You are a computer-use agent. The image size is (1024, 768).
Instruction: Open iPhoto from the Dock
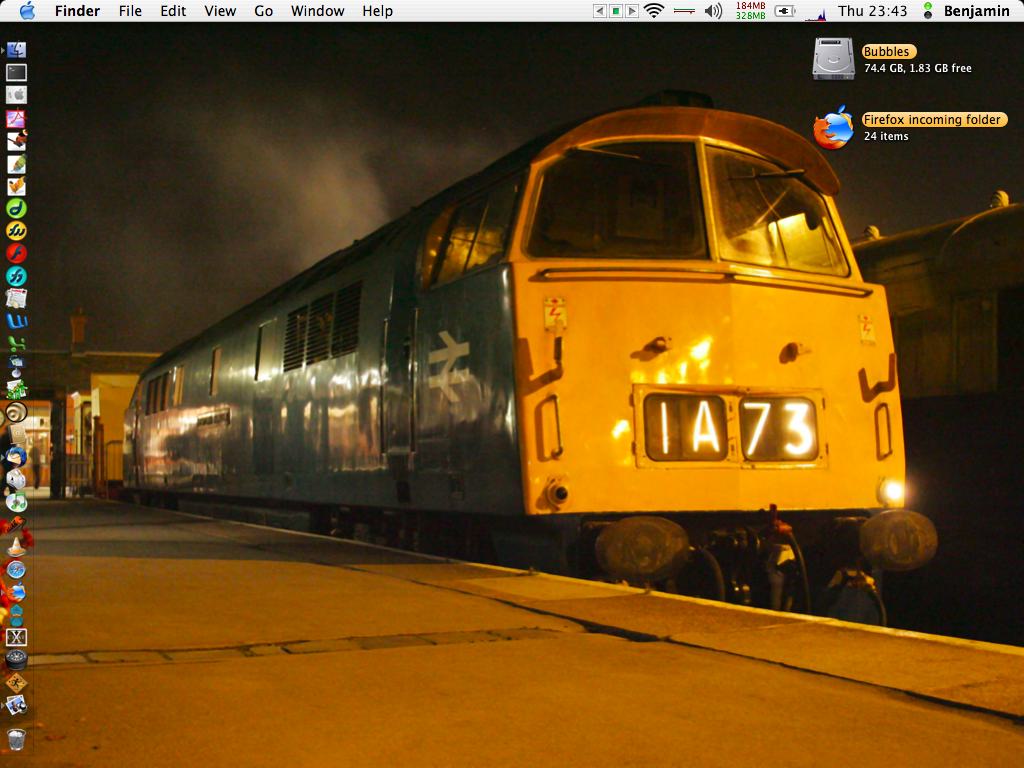16,705
